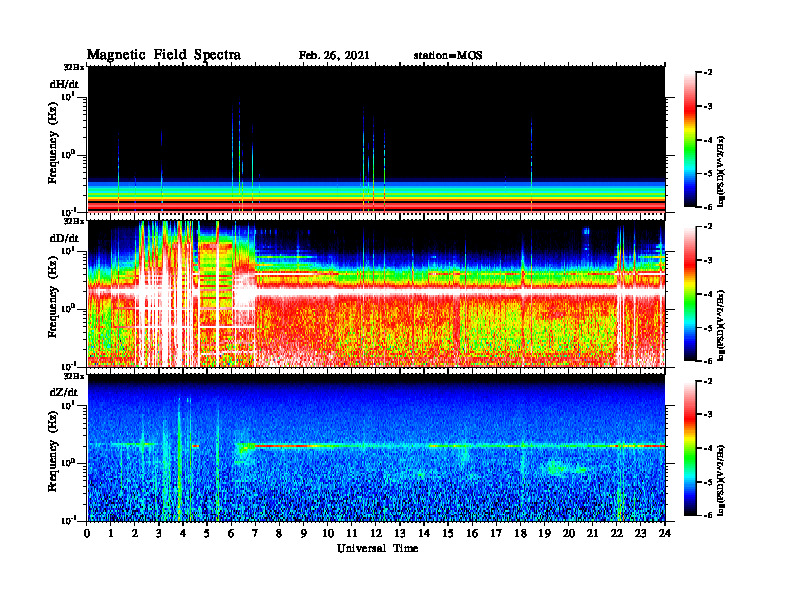792x612 pixels.
Task: Click "Frequency (Hz)" axis label of dH/dt panel
Action: [53, 143]
